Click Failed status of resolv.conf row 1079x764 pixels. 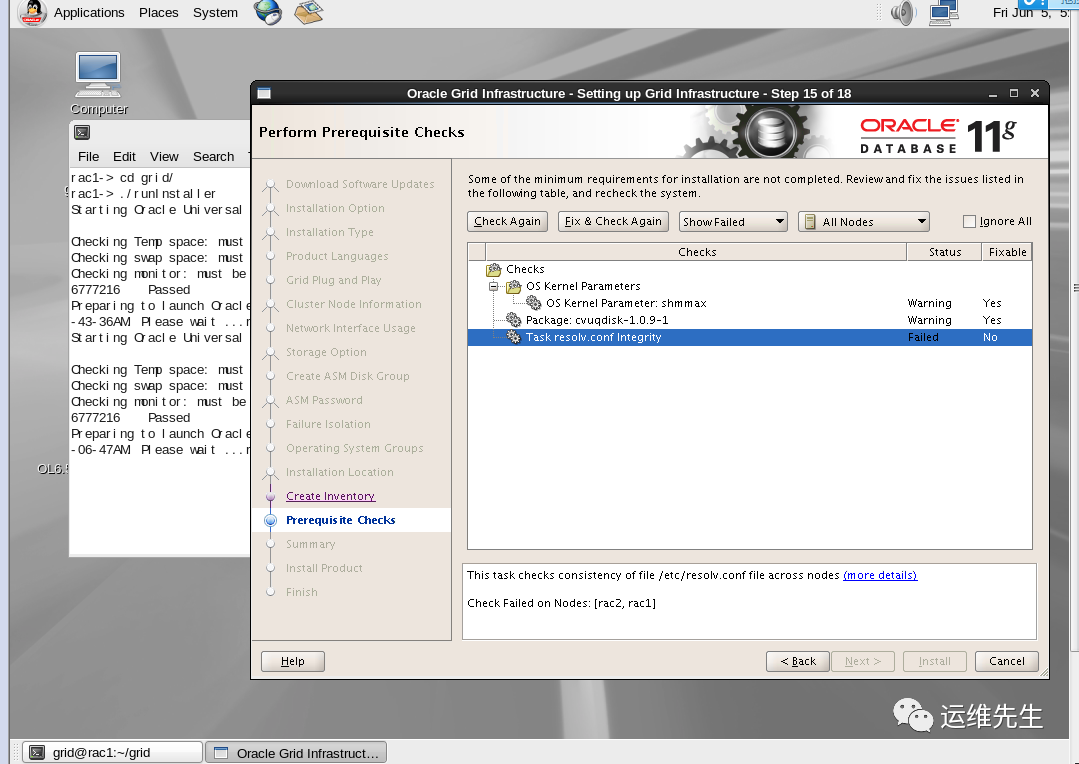(923, 337)
